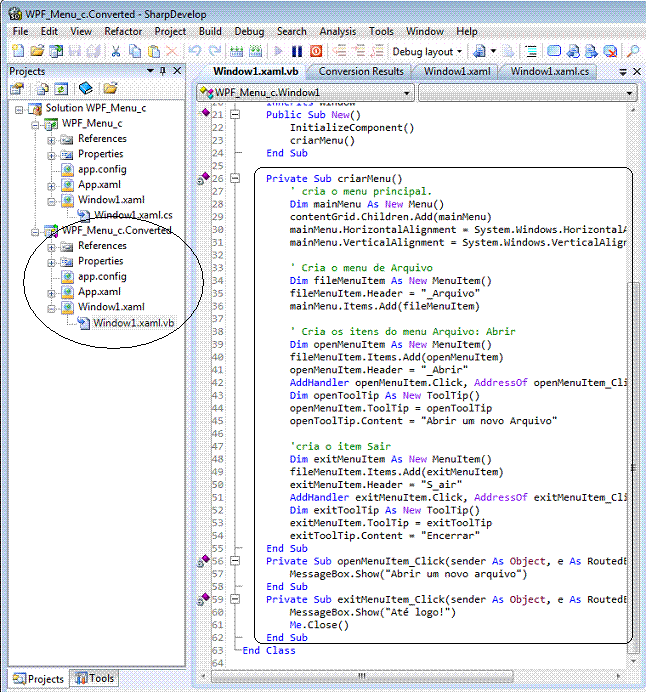Open the editor tab list dropdown arrow

click(623, 71)
